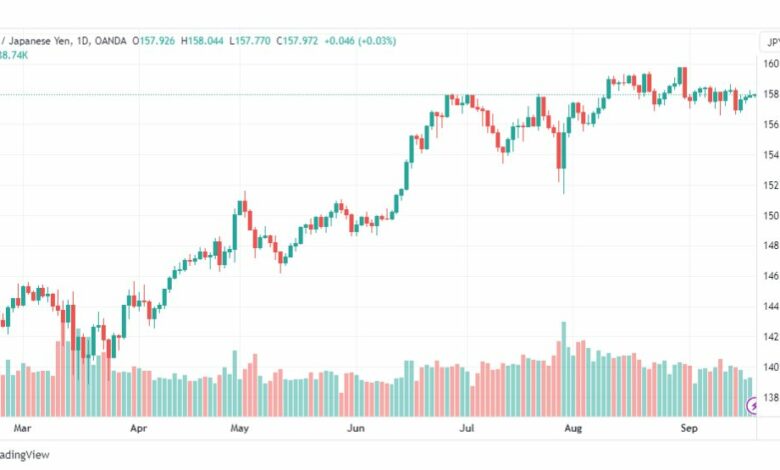Click the Sep label on time axis
Image resolution: width=780 pixels, height=470 pixels.
pyautogui.click(x=689, y=428)
